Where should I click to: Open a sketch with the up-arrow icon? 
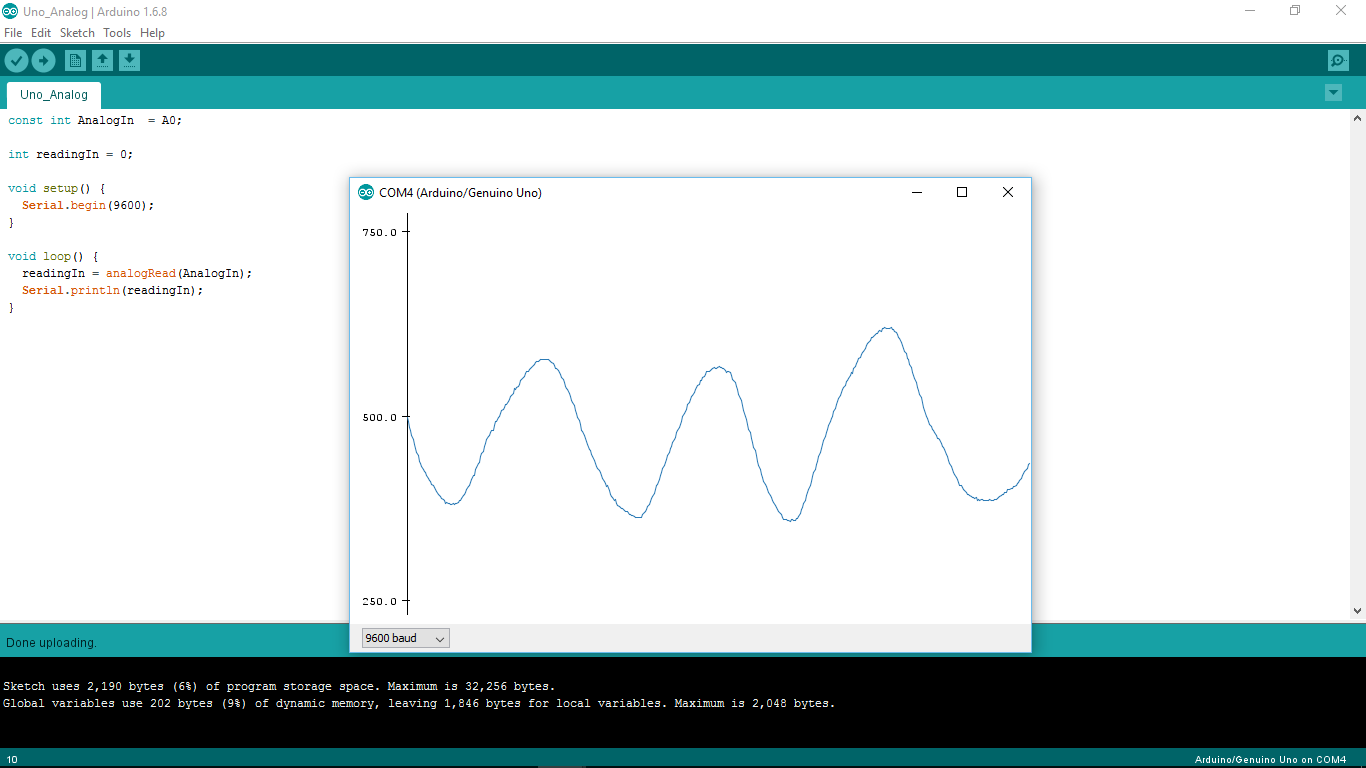tap(102, 61)
